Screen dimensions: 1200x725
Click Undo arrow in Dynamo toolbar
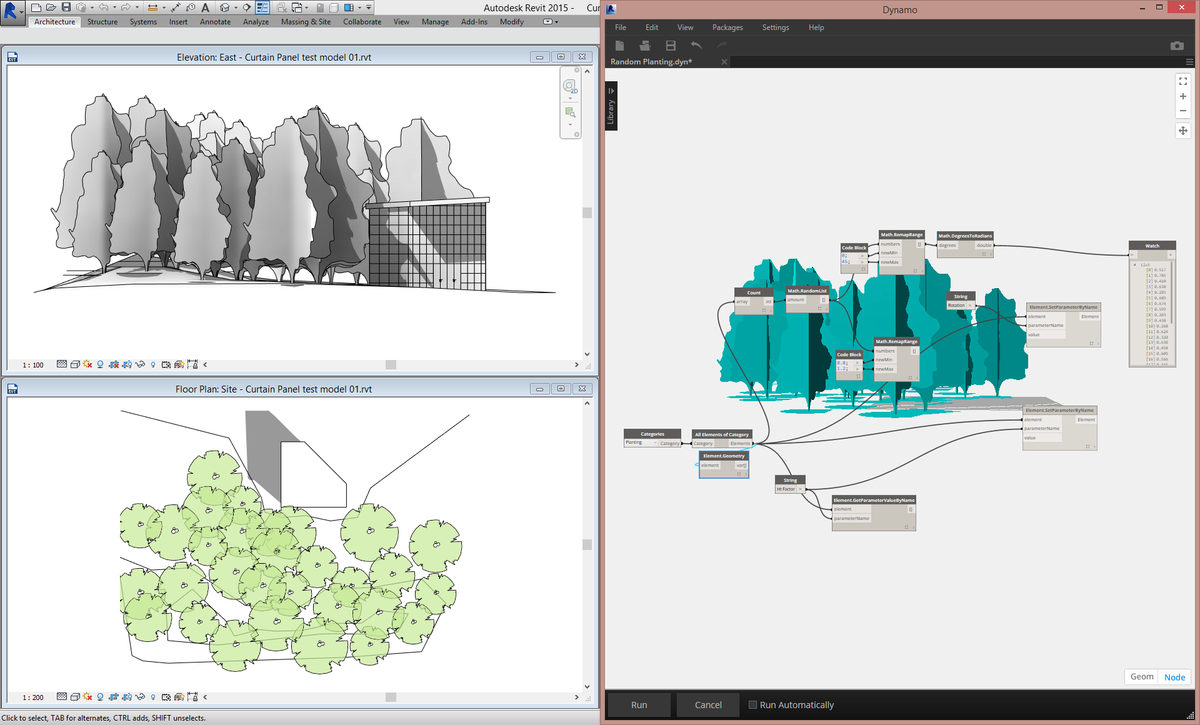(x=696, y=46)
